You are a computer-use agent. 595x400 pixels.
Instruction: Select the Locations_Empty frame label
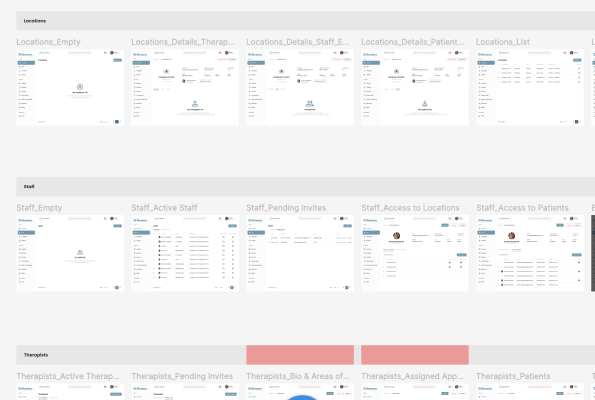click(48, 42)
